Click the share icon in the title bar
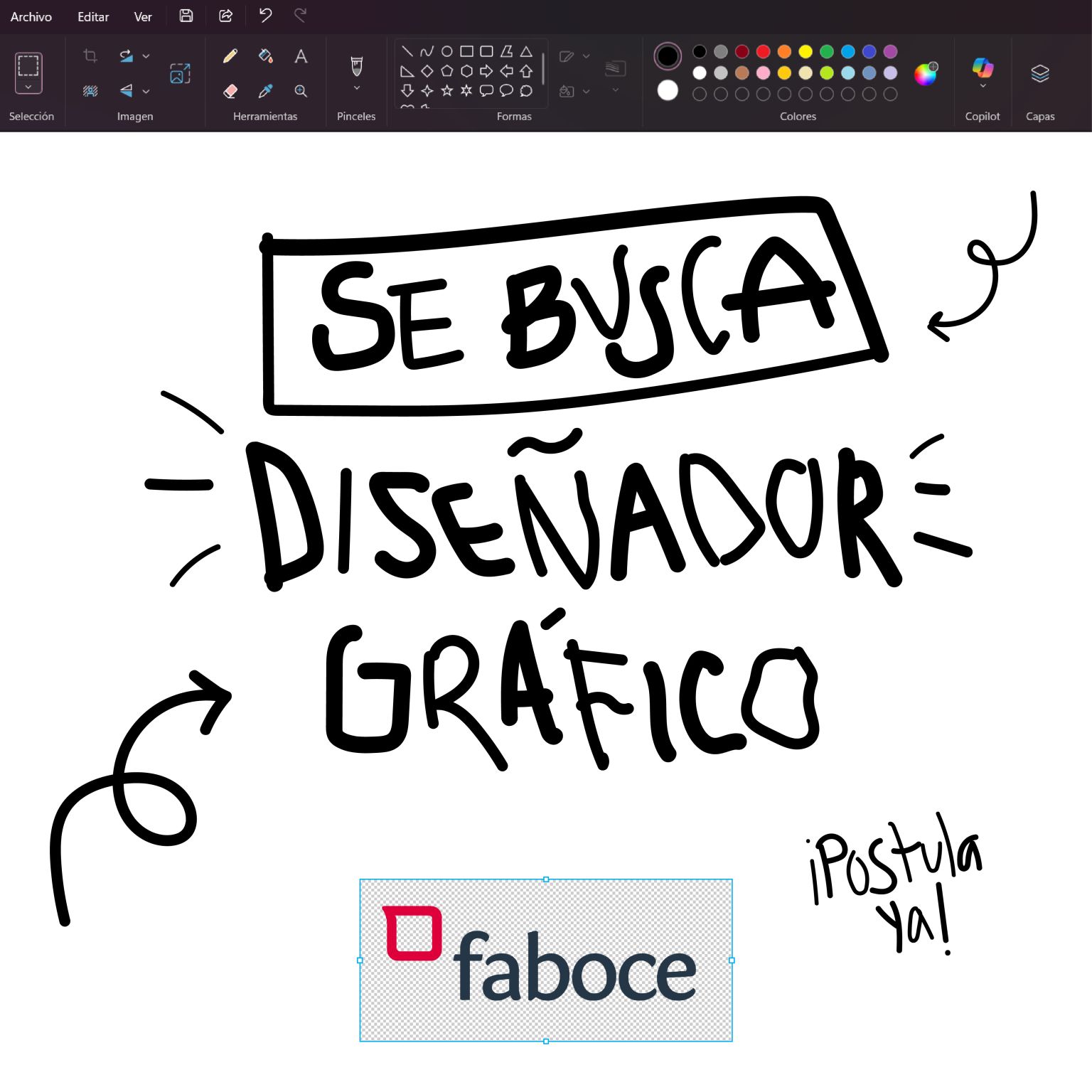This screenshot has height=1092, width=1092. pyautogui.click(x=225, y=16)
